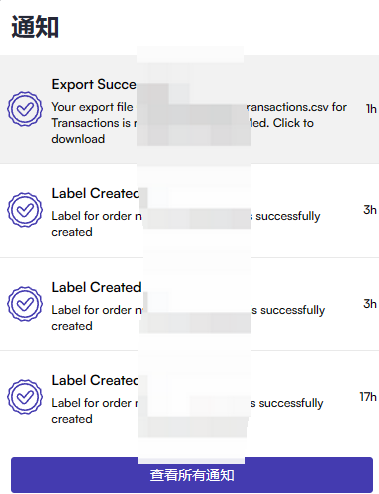Click the badge icon of the first Label Created notification

coord(25,210)
